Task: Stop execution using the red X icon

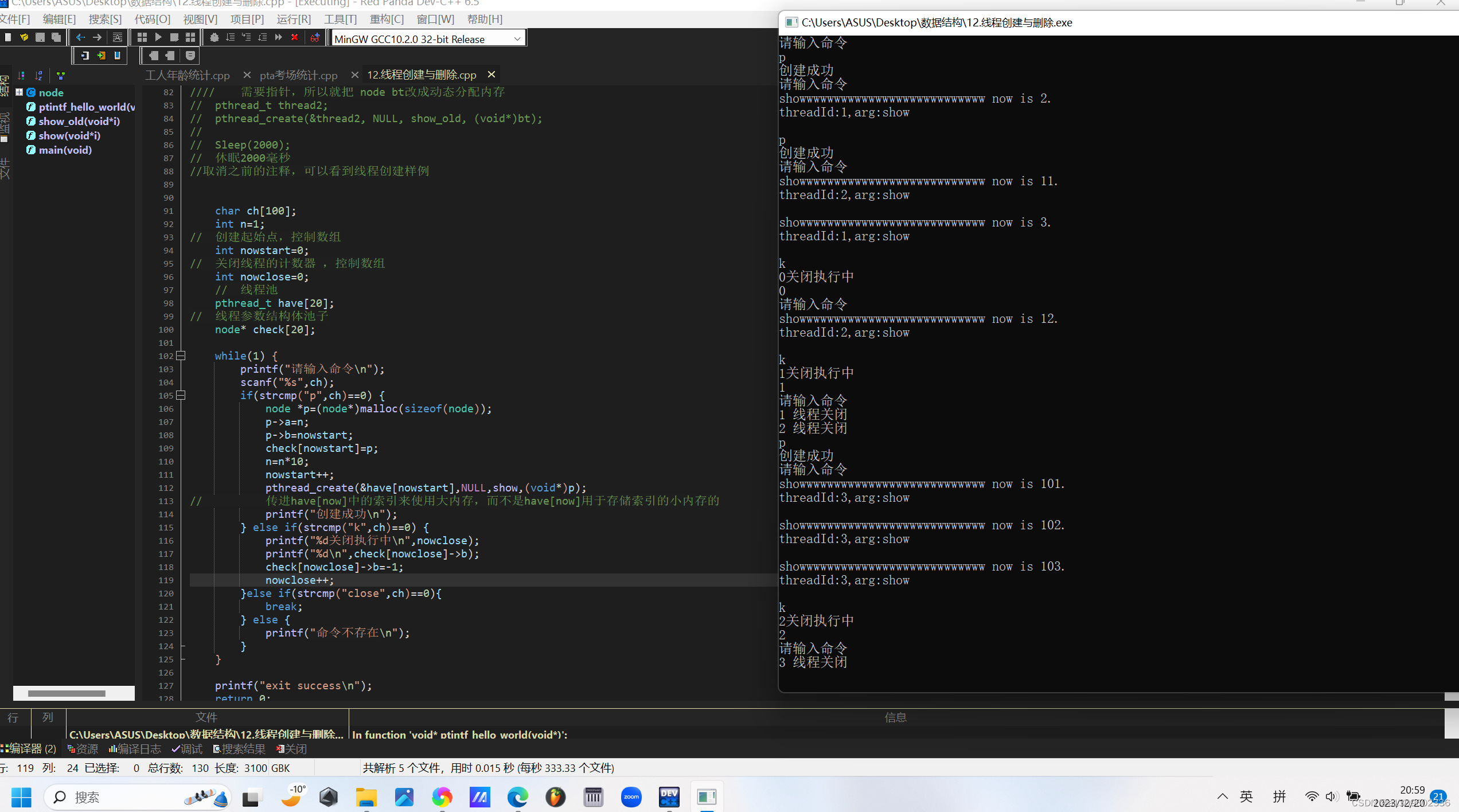Action: 294,38
